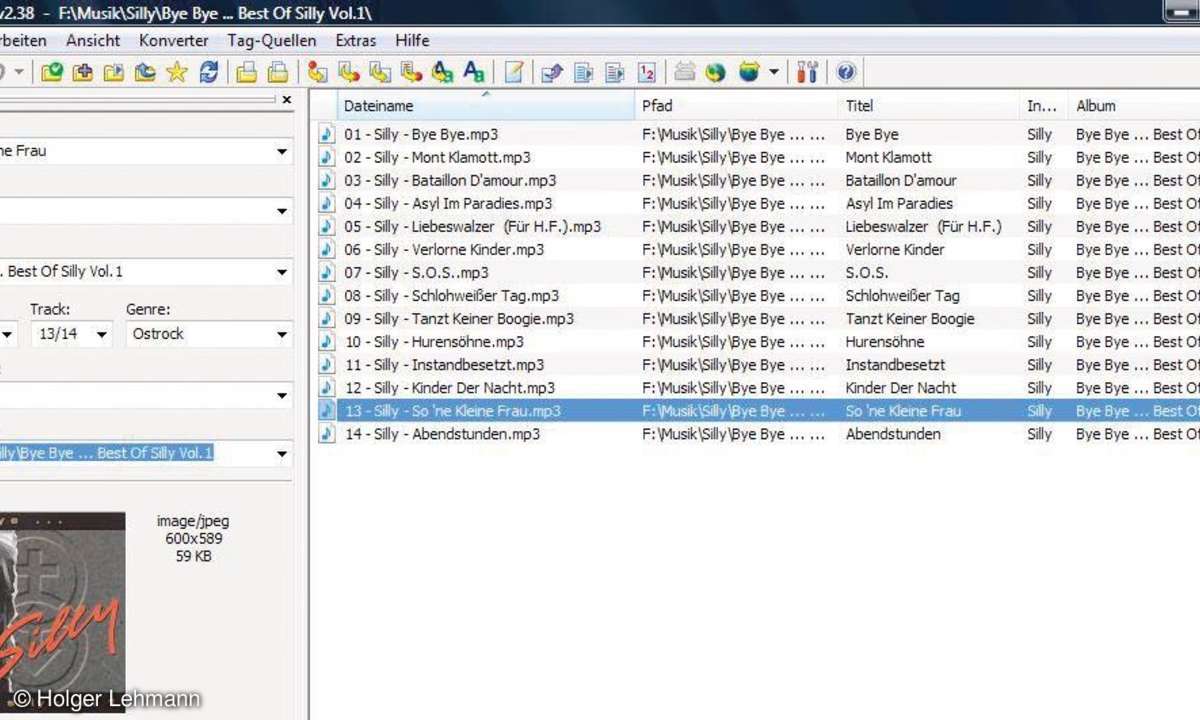
Task: Expand the album field dropdown arrow
Action: pos(282,272)
